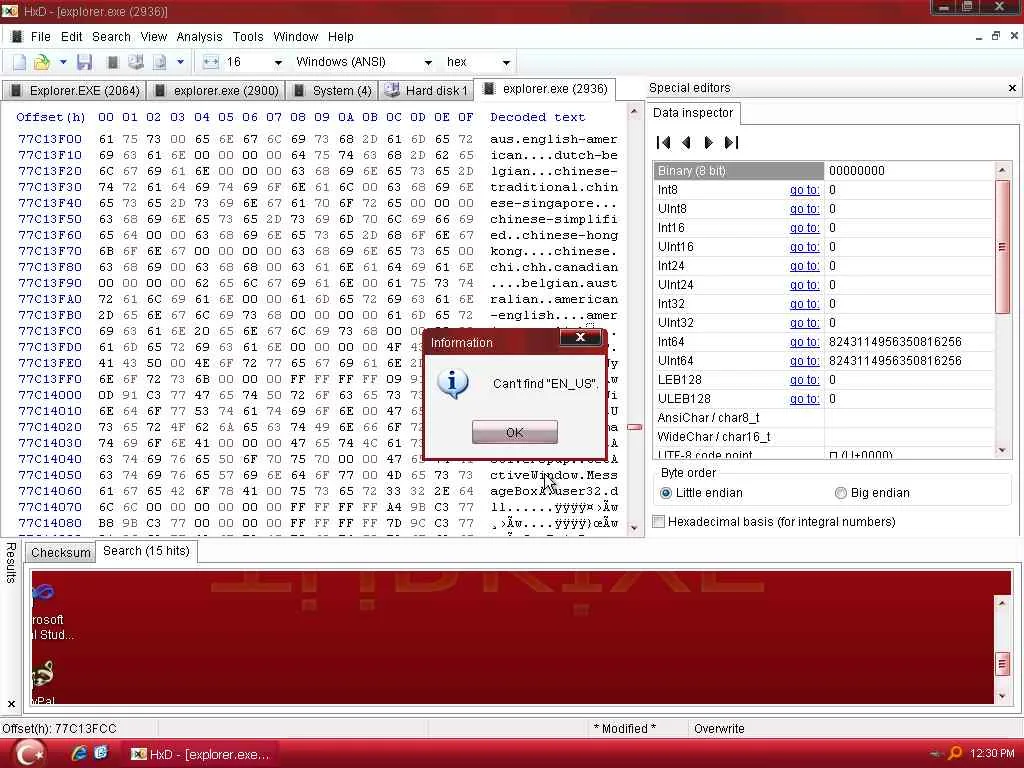The width and height of the screenshot is (1024, 768).
Task: Switch to the Checksum results tab
Action: (61, 552)
